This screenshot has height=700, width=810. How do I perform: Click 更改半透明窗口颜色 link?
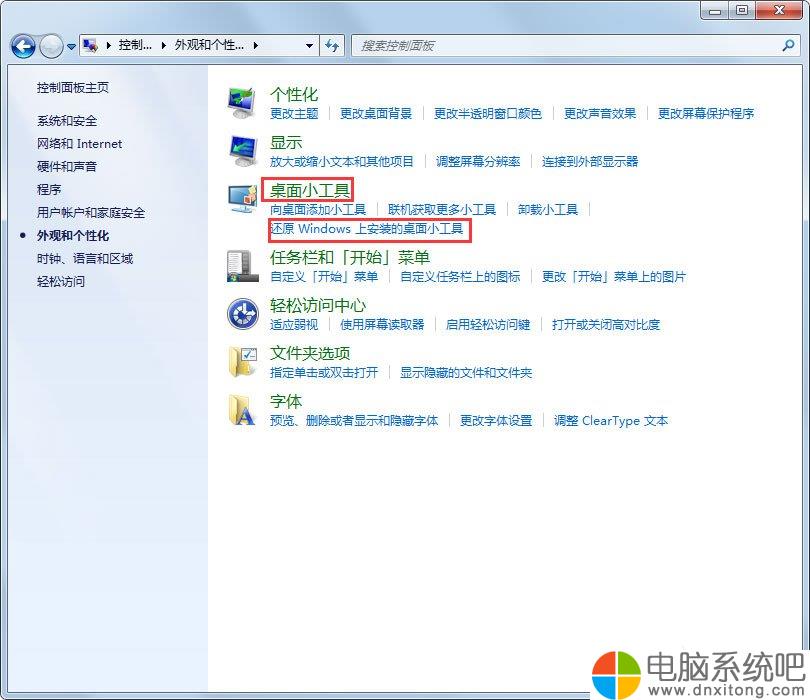[x=488, y=114]
